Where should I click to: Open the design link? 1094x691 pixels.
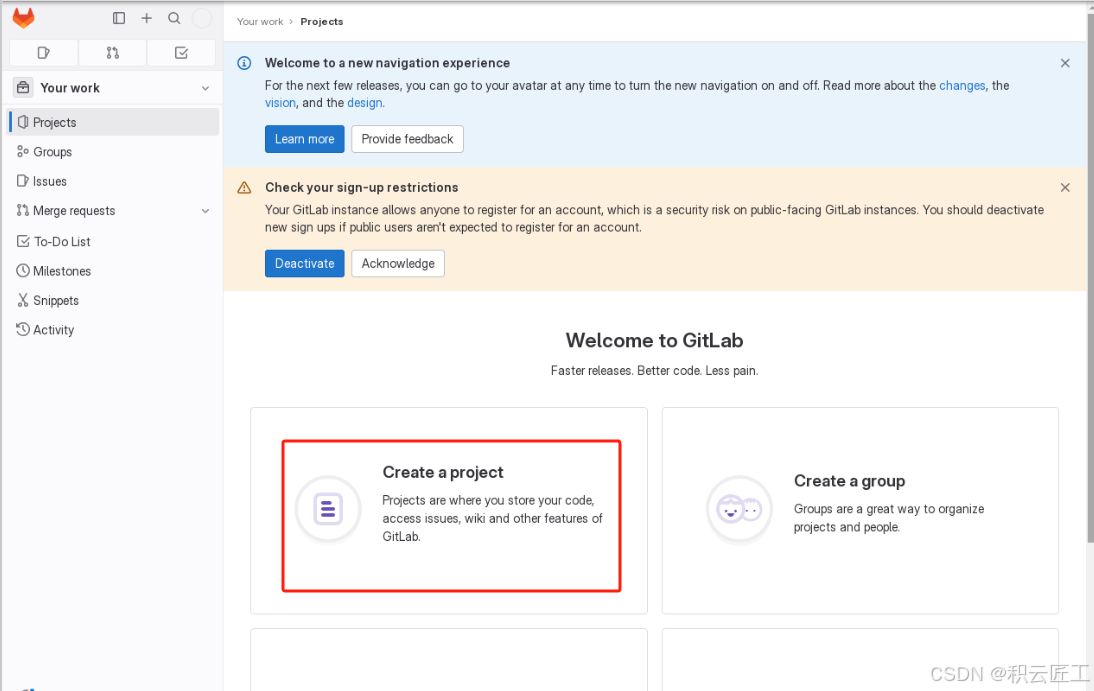365,103
